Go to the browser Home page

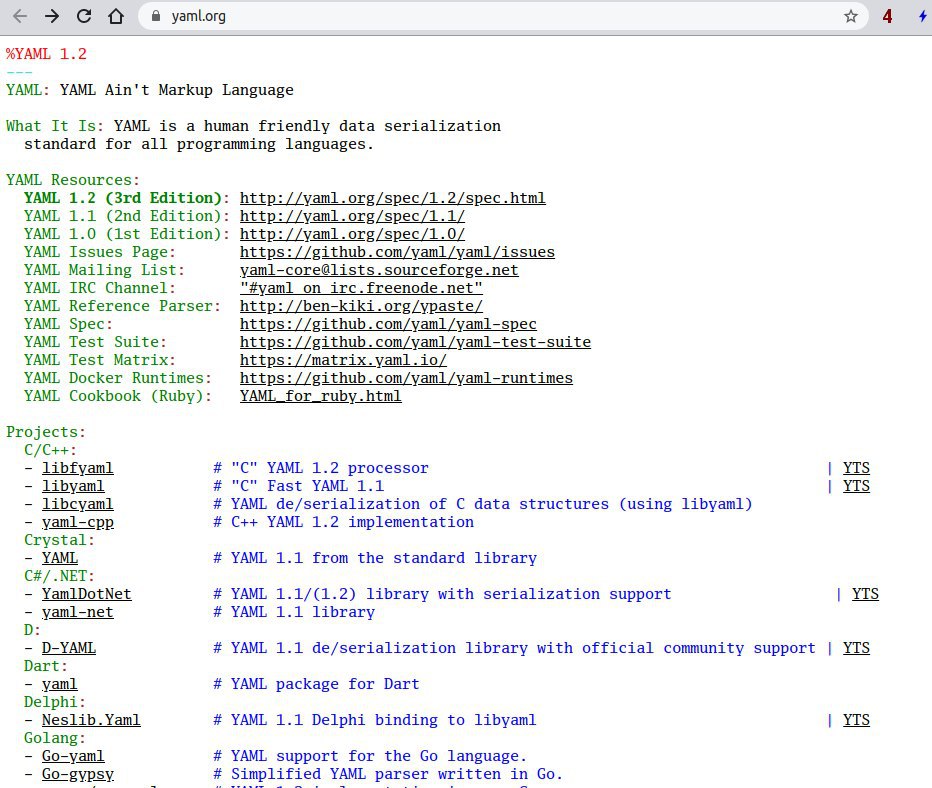116,16
